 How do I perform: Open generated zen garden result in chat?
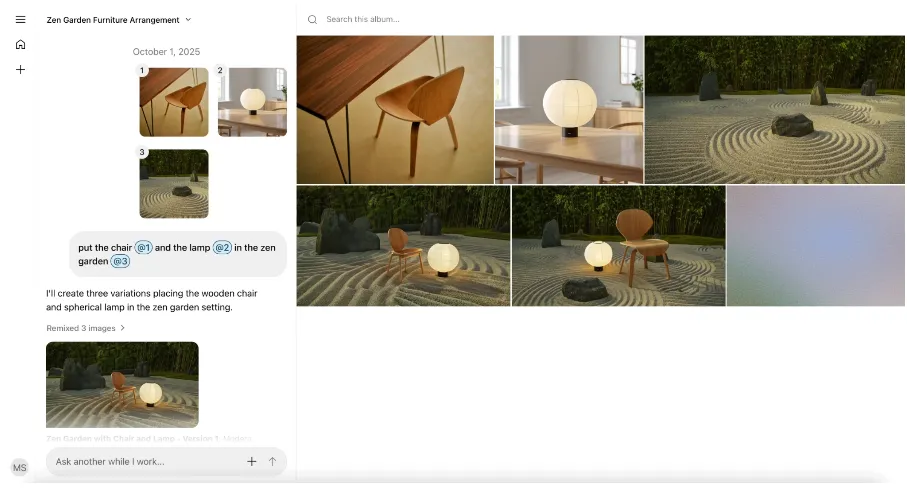tap(122, 385)
